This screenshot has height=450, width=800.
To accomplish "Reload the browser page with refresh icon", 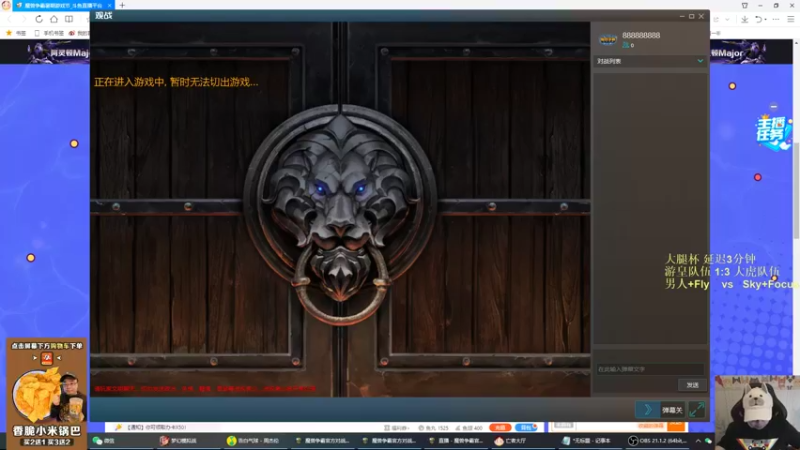I will pyautogui.click(x=39, y=19).
